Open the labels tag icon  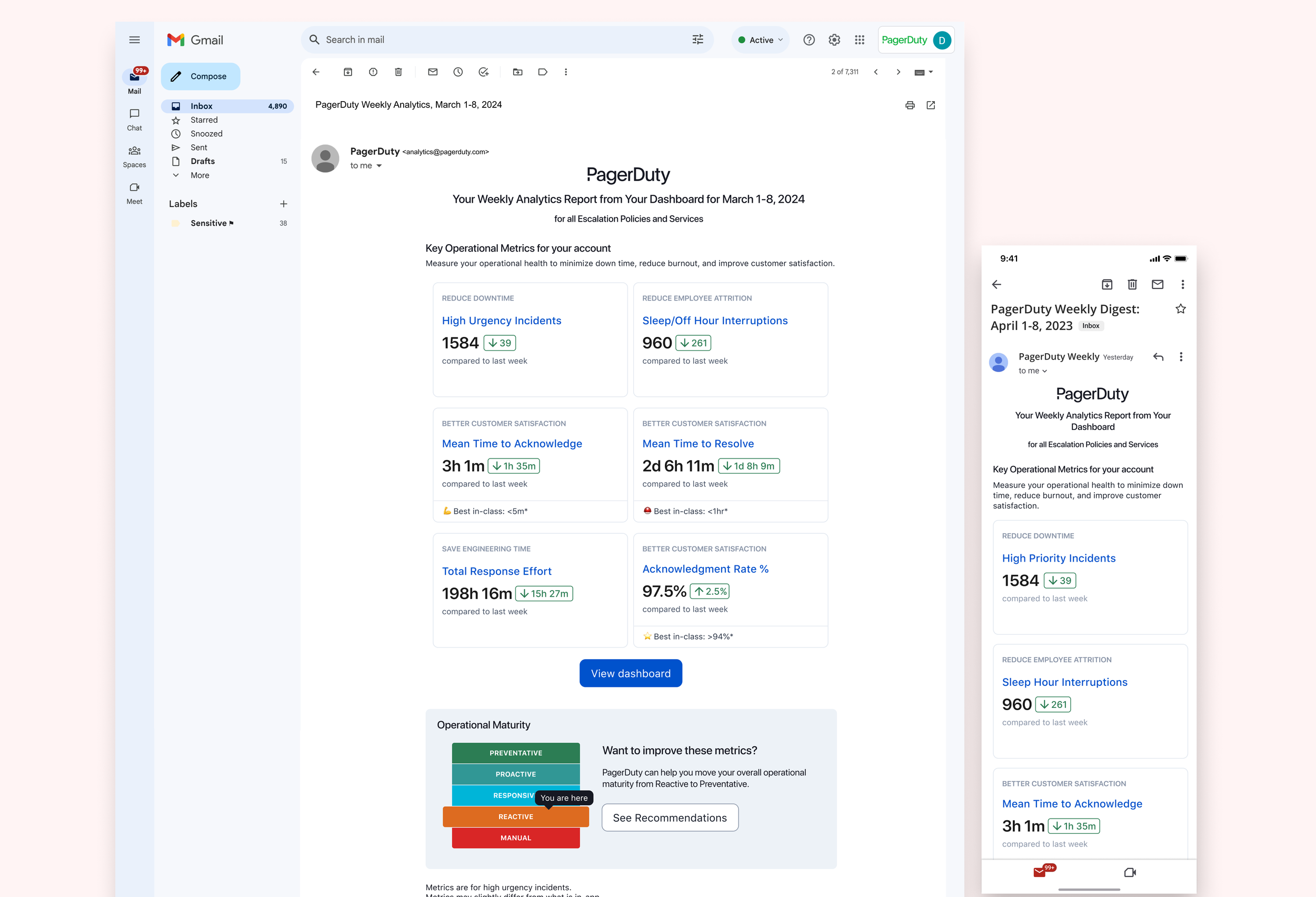(543, 72)
